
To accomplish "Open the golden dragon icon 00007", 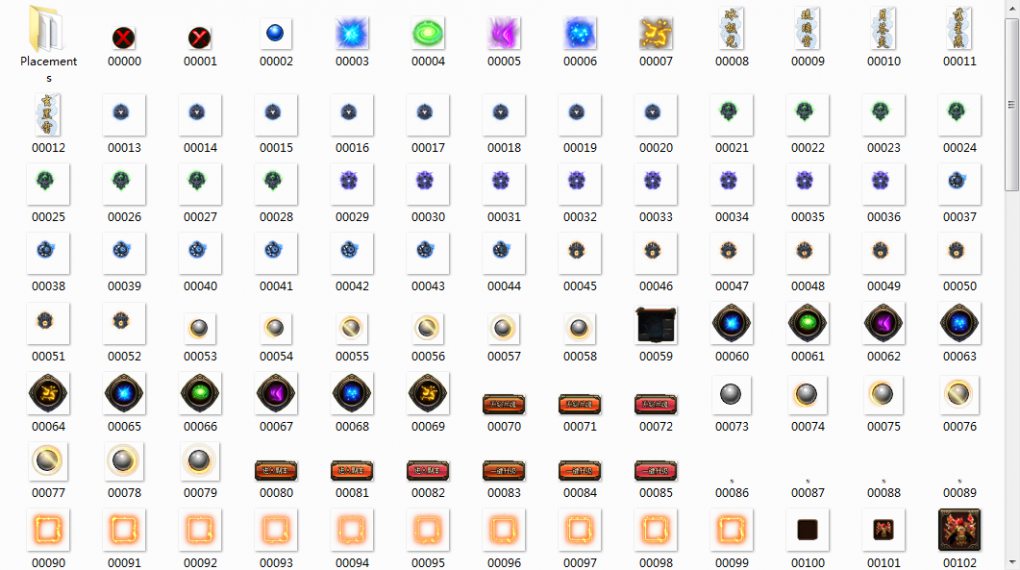I will click(x=656, y=34).
